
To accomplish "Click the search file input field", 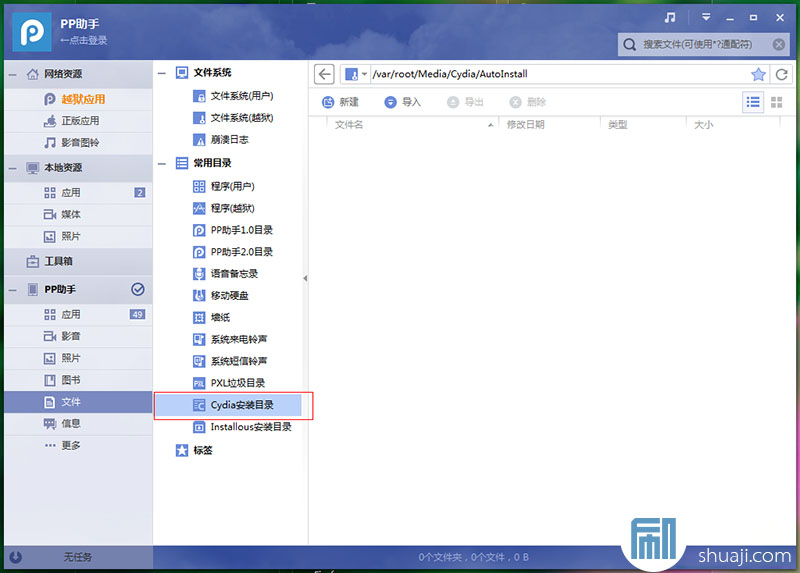I will point(704,44).
